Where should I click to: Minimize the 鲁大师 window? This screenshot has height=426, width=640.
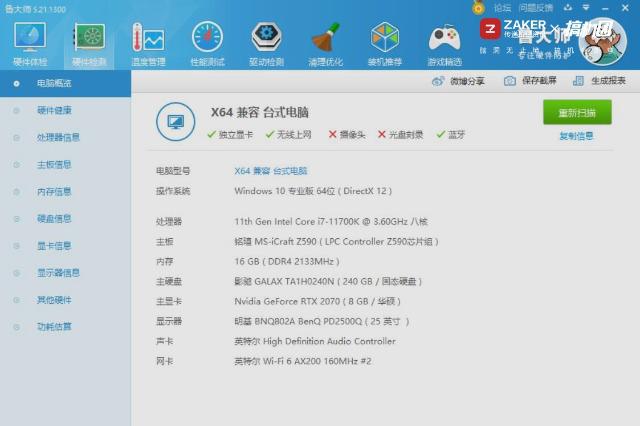coord(605,8)
